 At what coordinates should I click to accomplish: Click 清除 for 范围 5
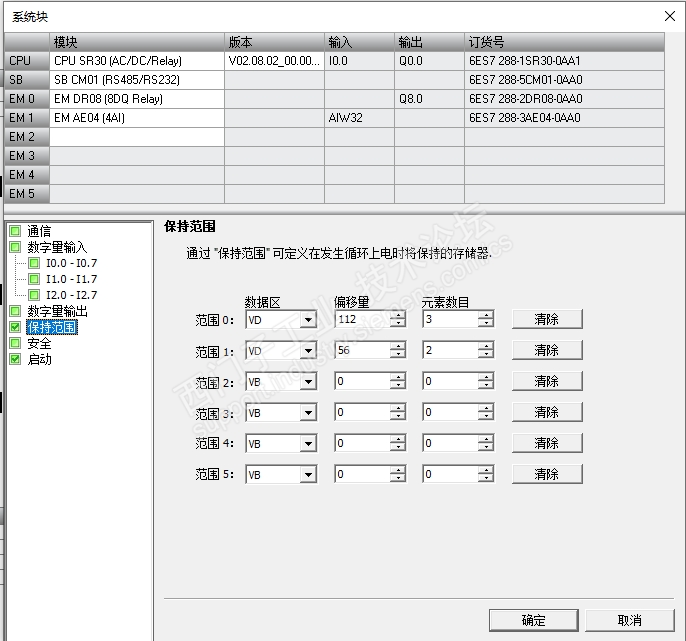click(x=547, y=475)
